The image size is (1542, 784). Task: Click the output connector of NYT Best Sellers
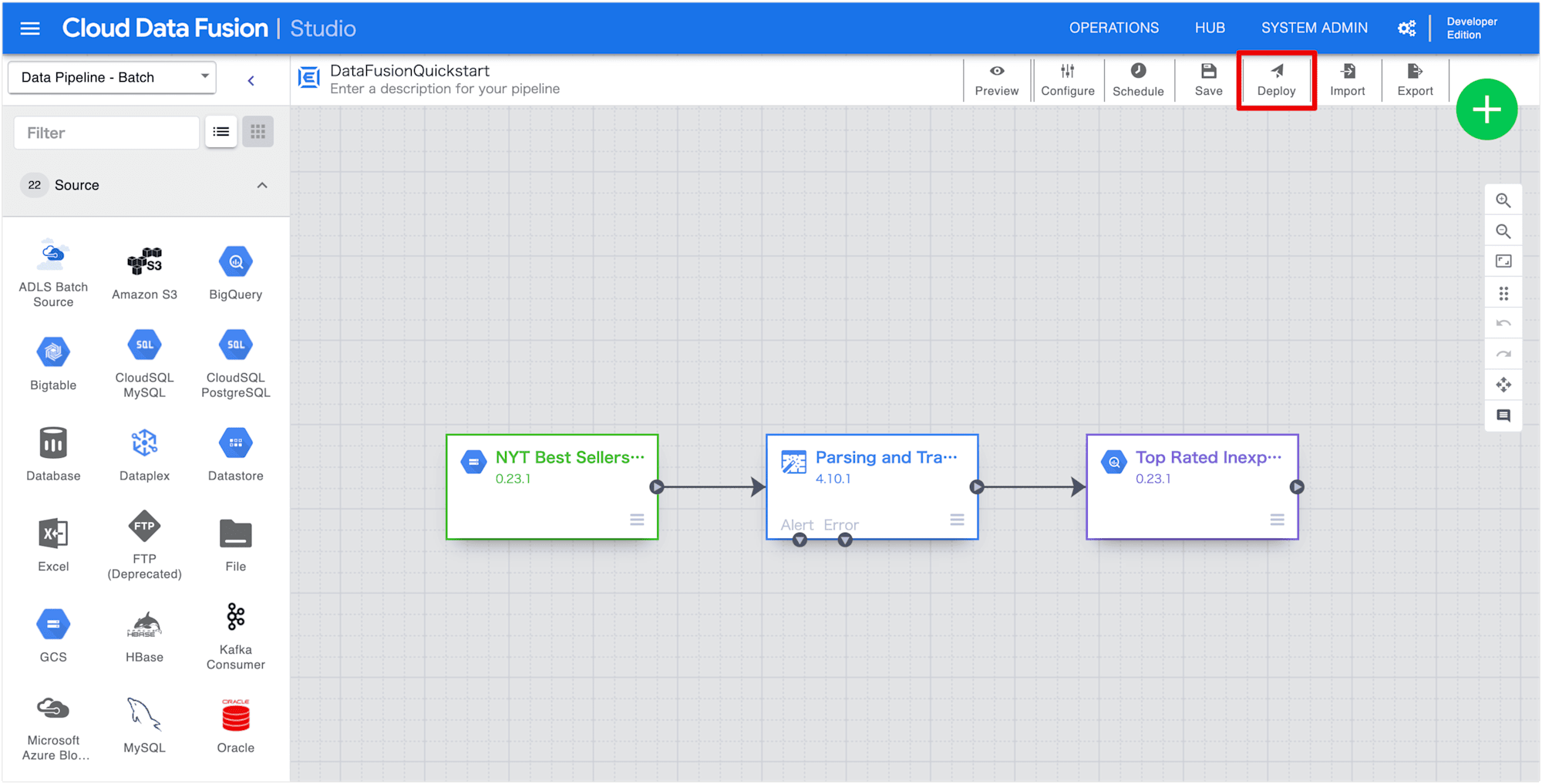point(657,487)
